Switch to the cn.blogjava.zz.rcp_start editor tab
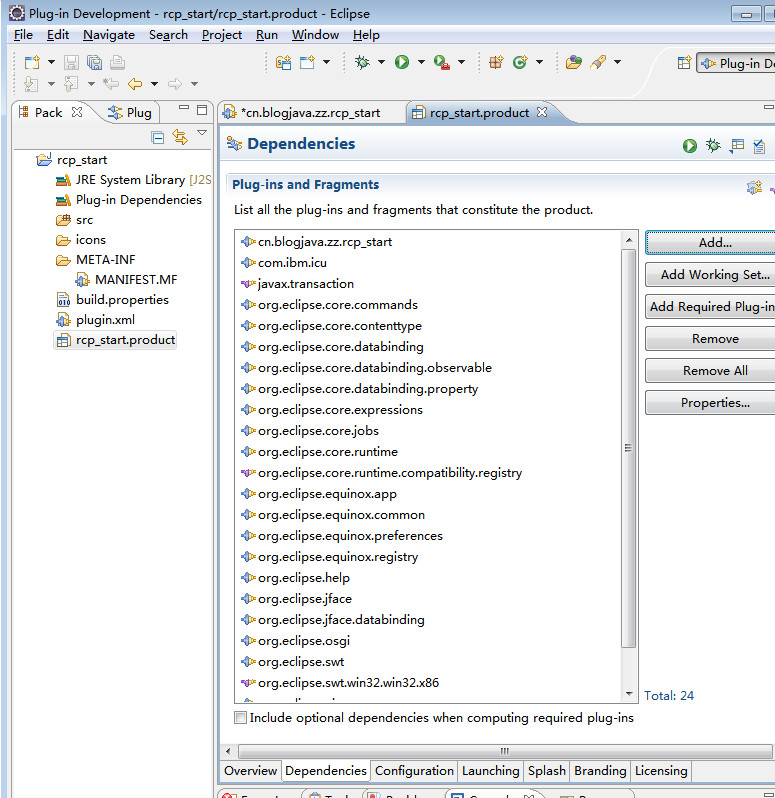The width and height of the screenshot is (775, 798). pos(310,112)
